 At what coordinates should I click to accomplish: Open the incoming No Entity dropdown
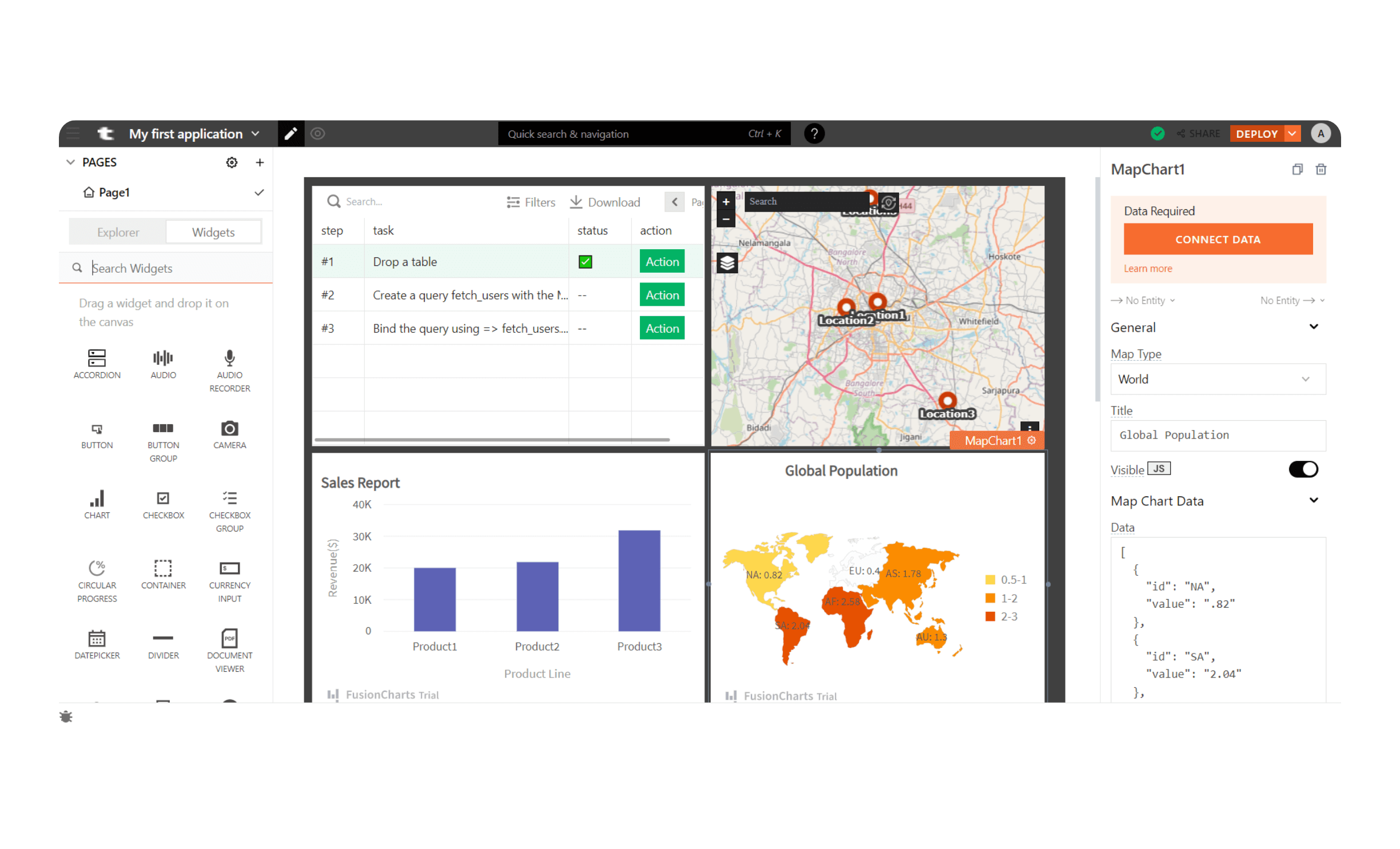point(1143,301)
